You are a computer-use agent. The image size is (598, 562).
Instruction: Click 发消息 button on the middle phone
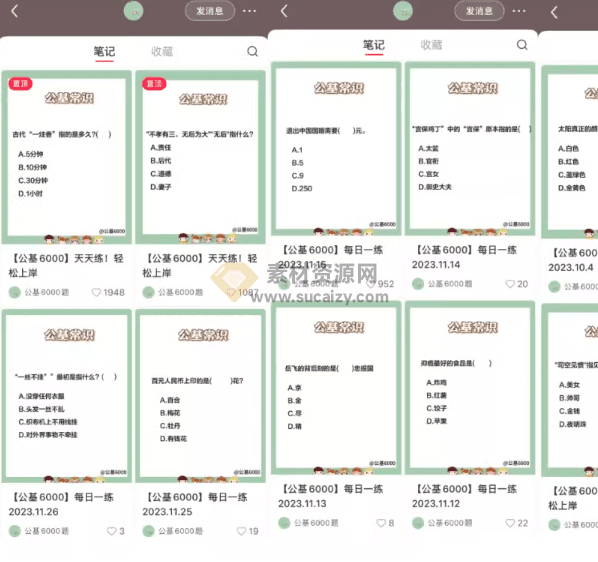pos(479,11)
